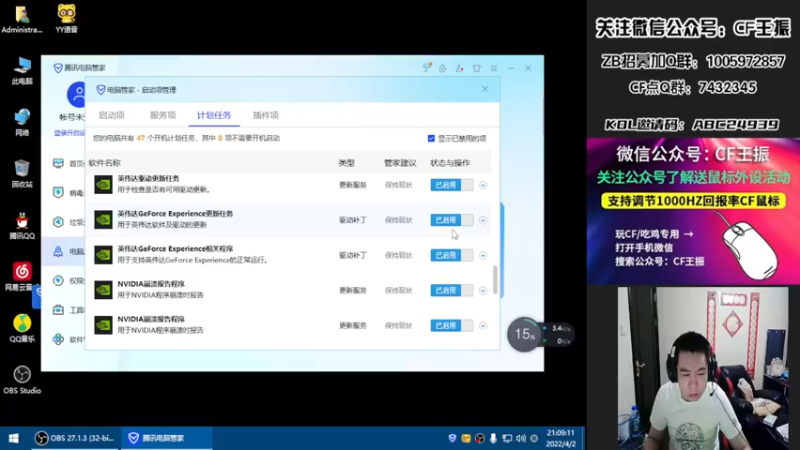
Task: Switch to the 启动项 tab
Action: 111,115
